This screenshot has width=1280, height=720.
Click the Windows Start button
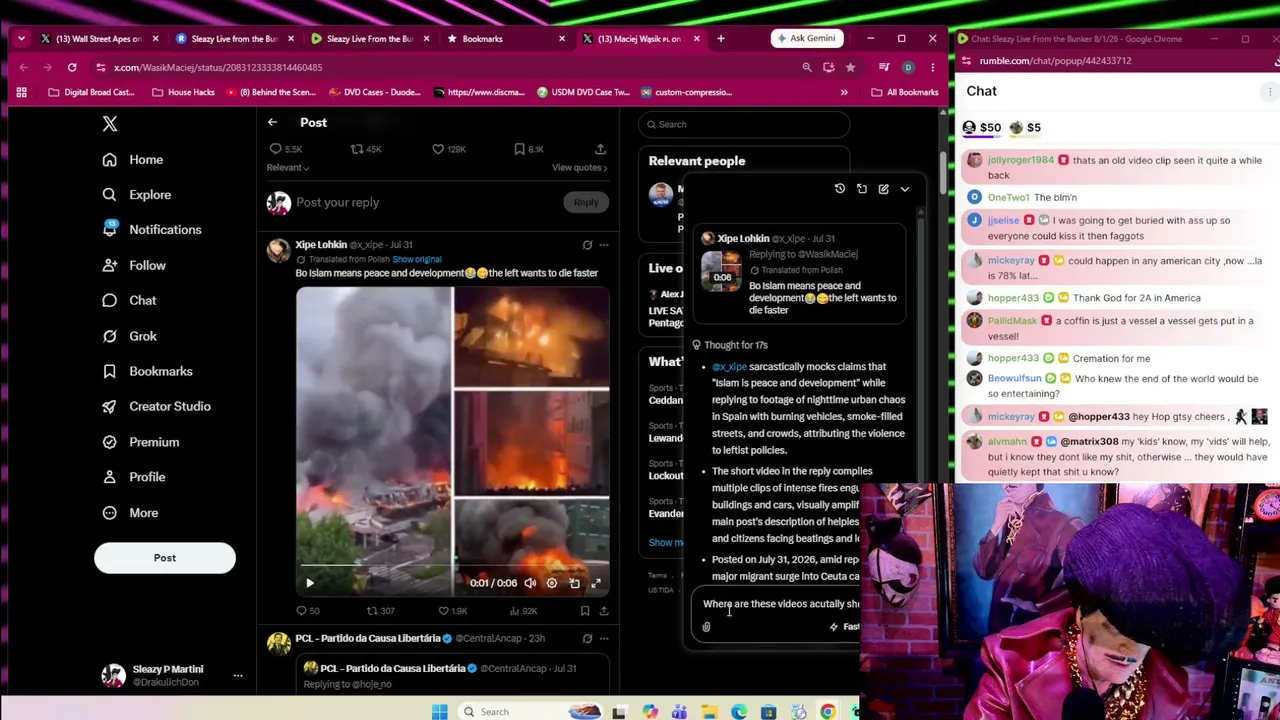[x=439, y=712]
